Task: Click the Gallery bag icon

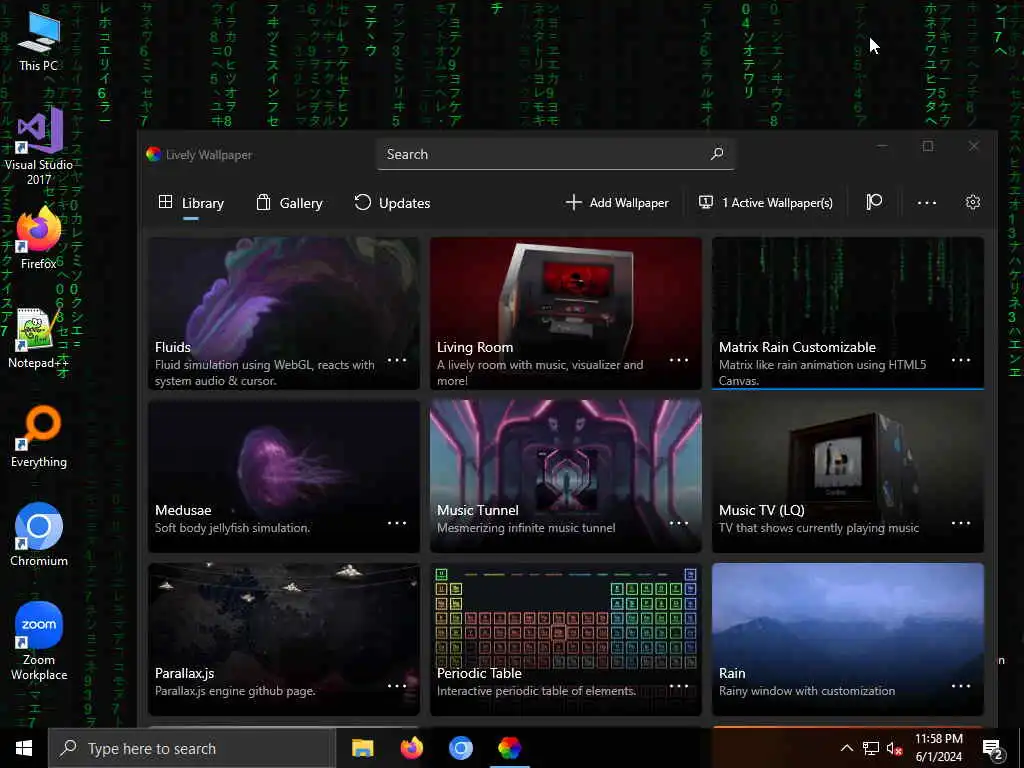Action: coord(263,202)
